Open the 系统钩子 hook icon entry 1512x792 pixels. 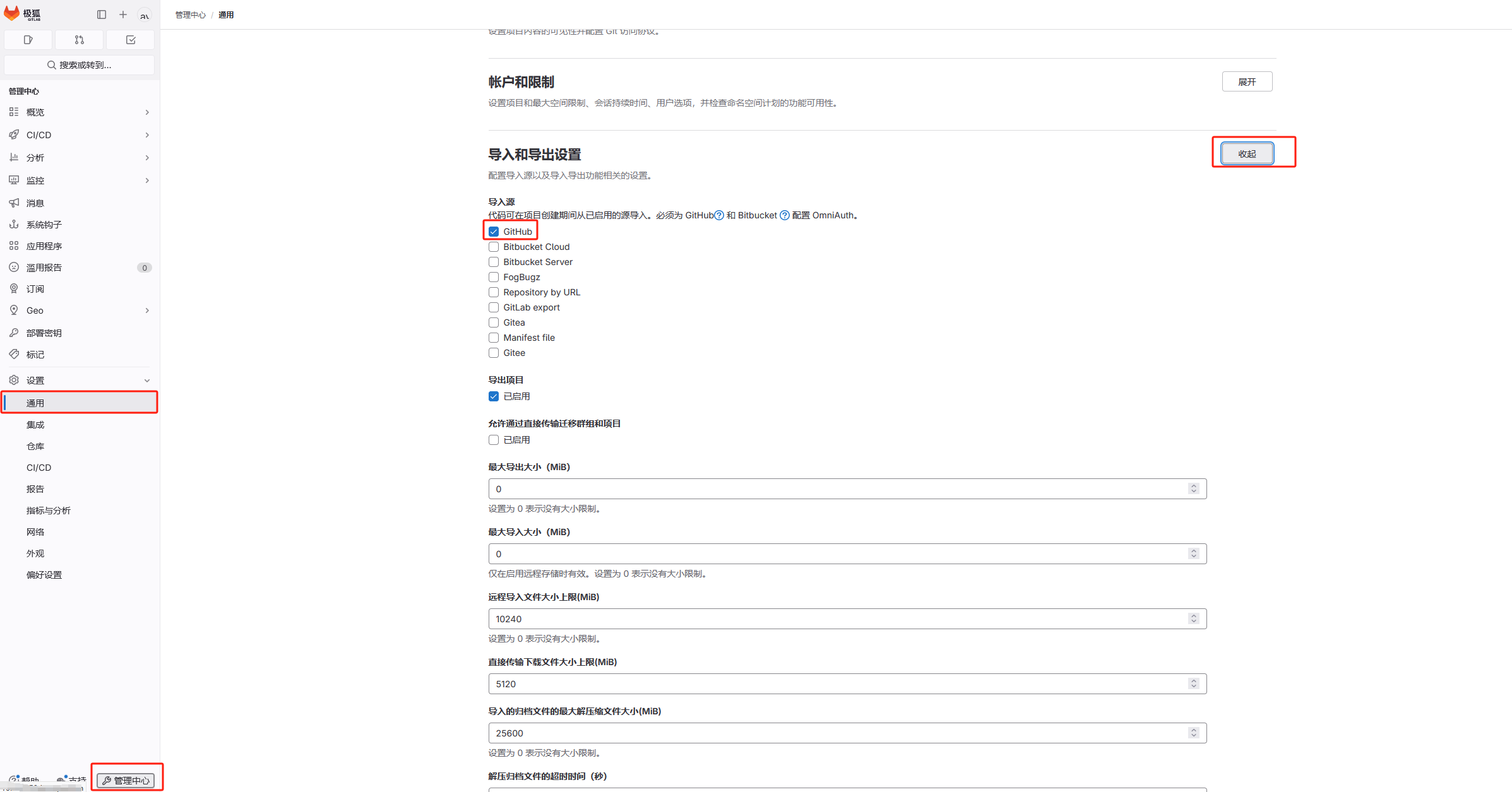[x=42, y=224]
